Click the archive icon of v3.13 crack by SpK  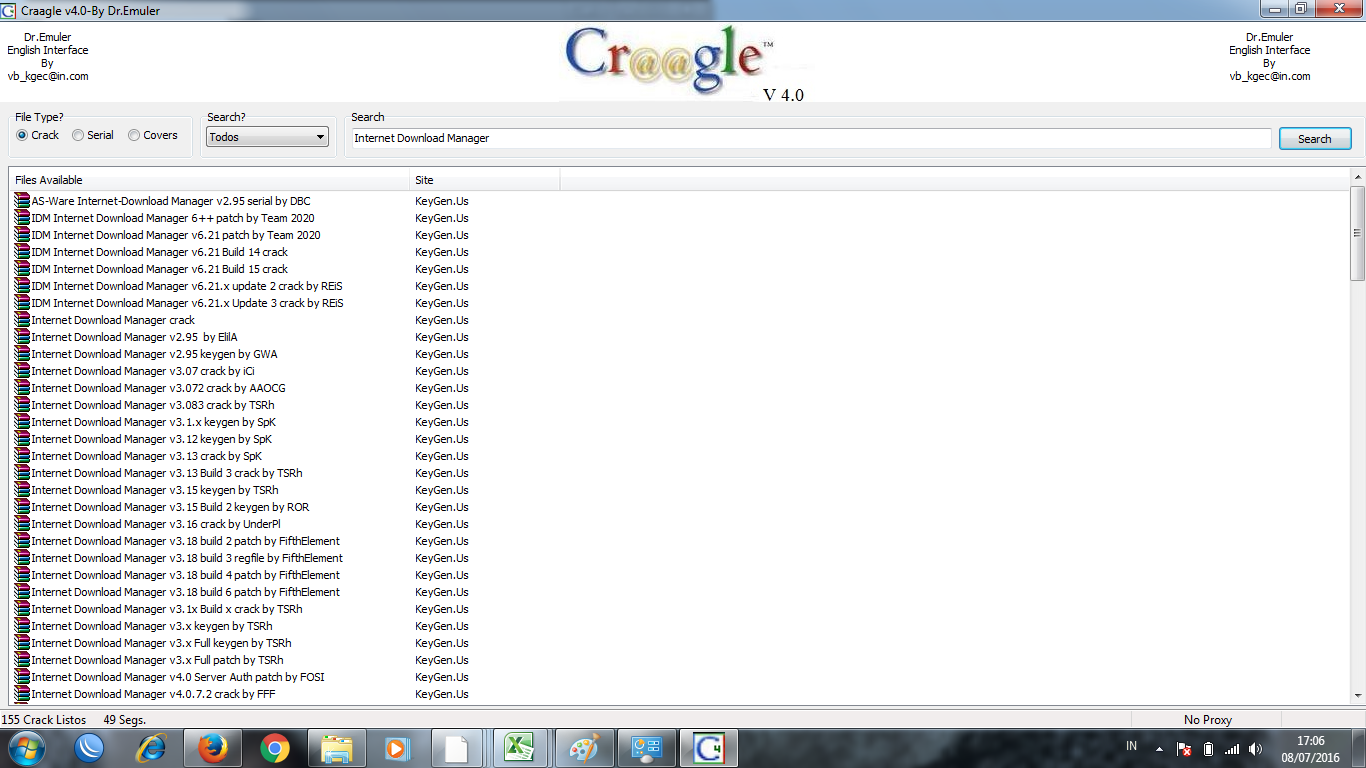point(22,456)
